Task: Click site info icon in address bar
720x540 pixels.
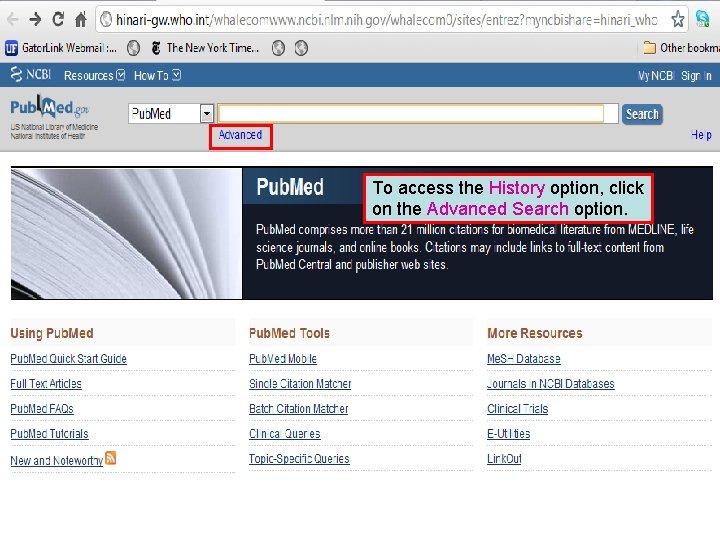Action: (x=106, y=20)
